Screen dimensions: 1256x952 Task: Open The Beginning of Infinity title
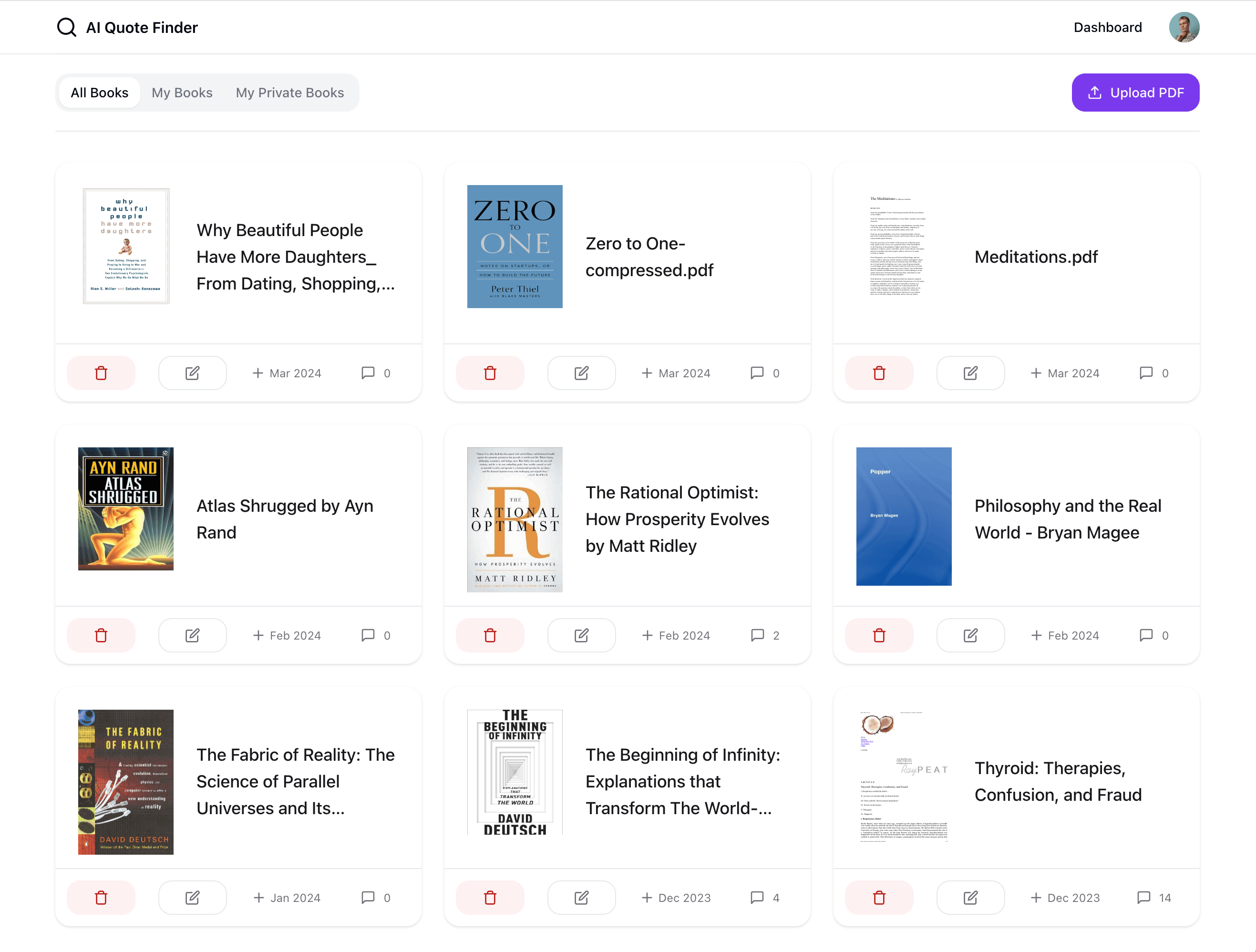[x=682, y=781]
